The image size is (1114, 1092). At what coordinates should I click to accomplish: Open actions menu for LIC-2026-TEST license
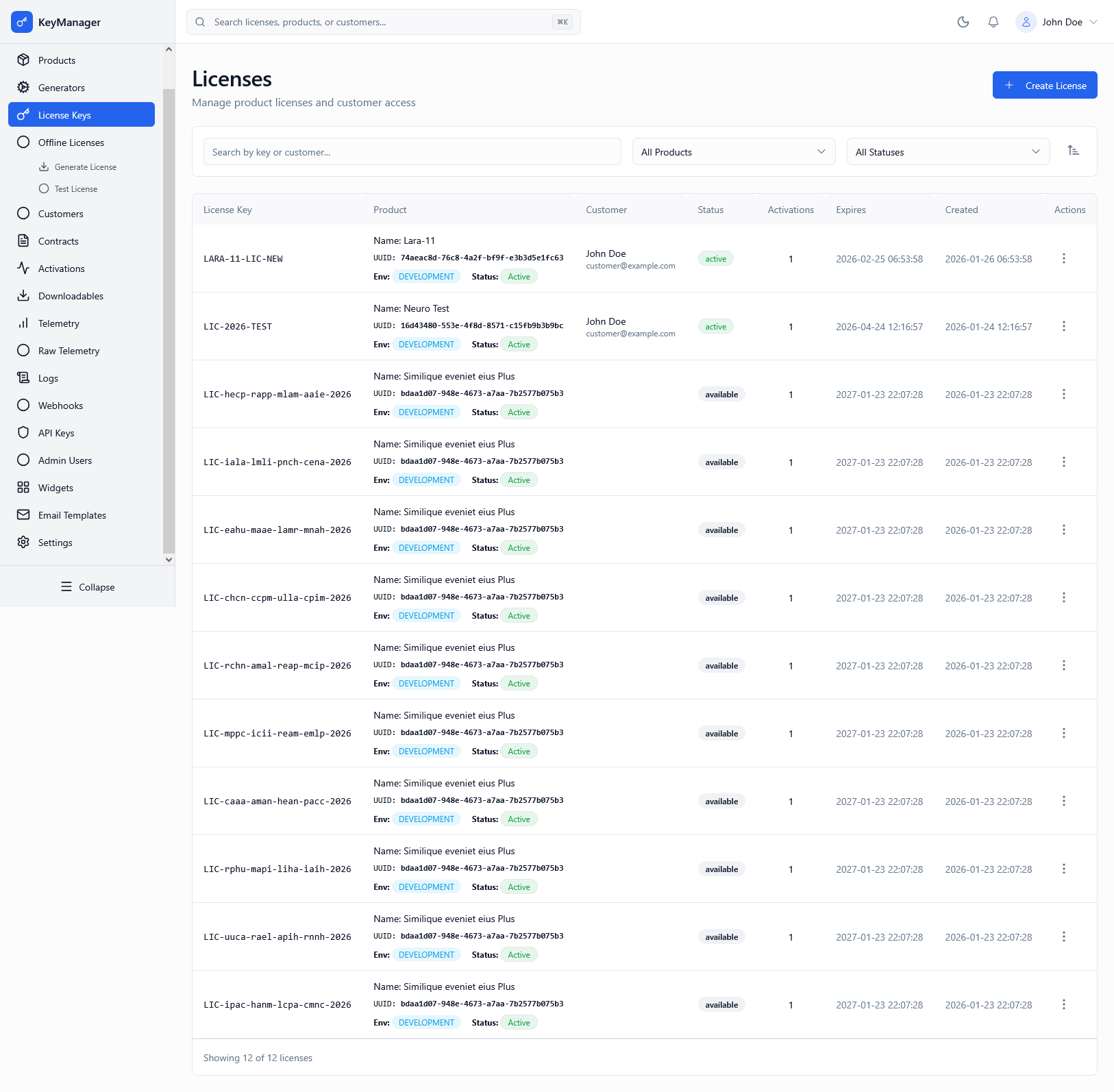[1064, 326]
